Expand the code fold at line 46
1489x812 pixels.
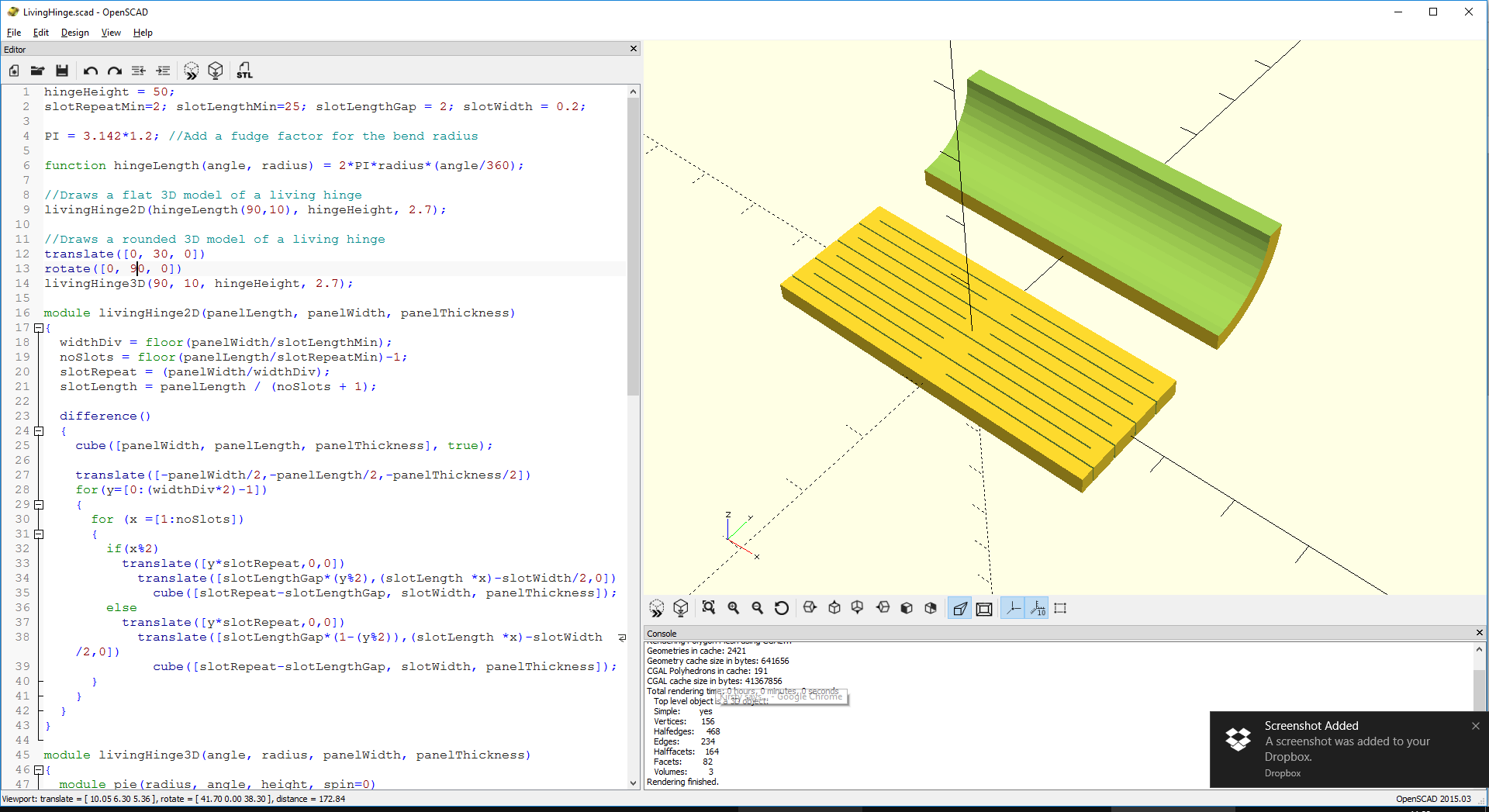39,770
